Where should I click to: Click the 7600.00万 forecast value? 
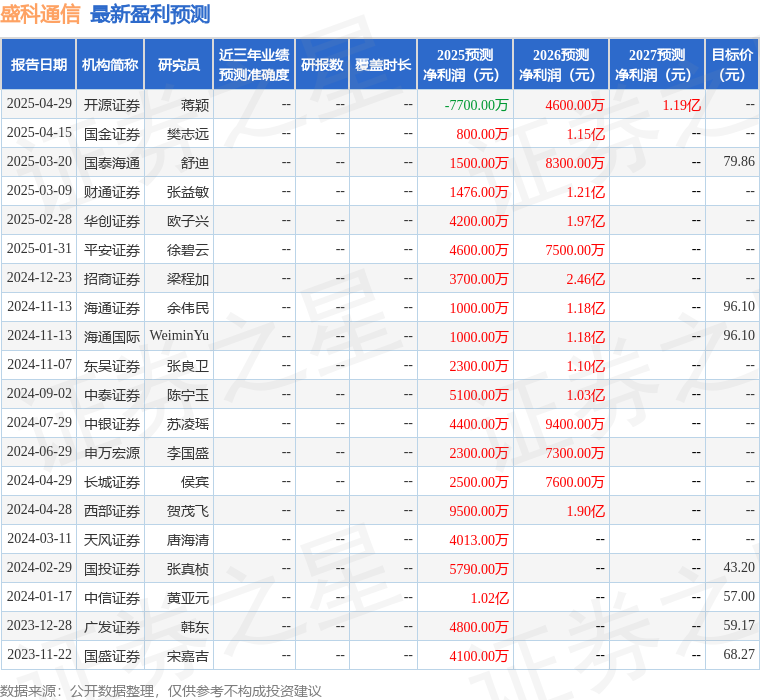click(x=575, y=482)
